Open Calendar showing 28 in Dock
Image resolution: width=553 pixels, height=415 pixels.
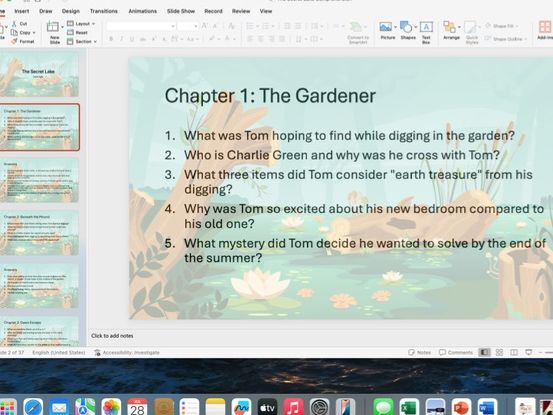[x=137, y=407]
